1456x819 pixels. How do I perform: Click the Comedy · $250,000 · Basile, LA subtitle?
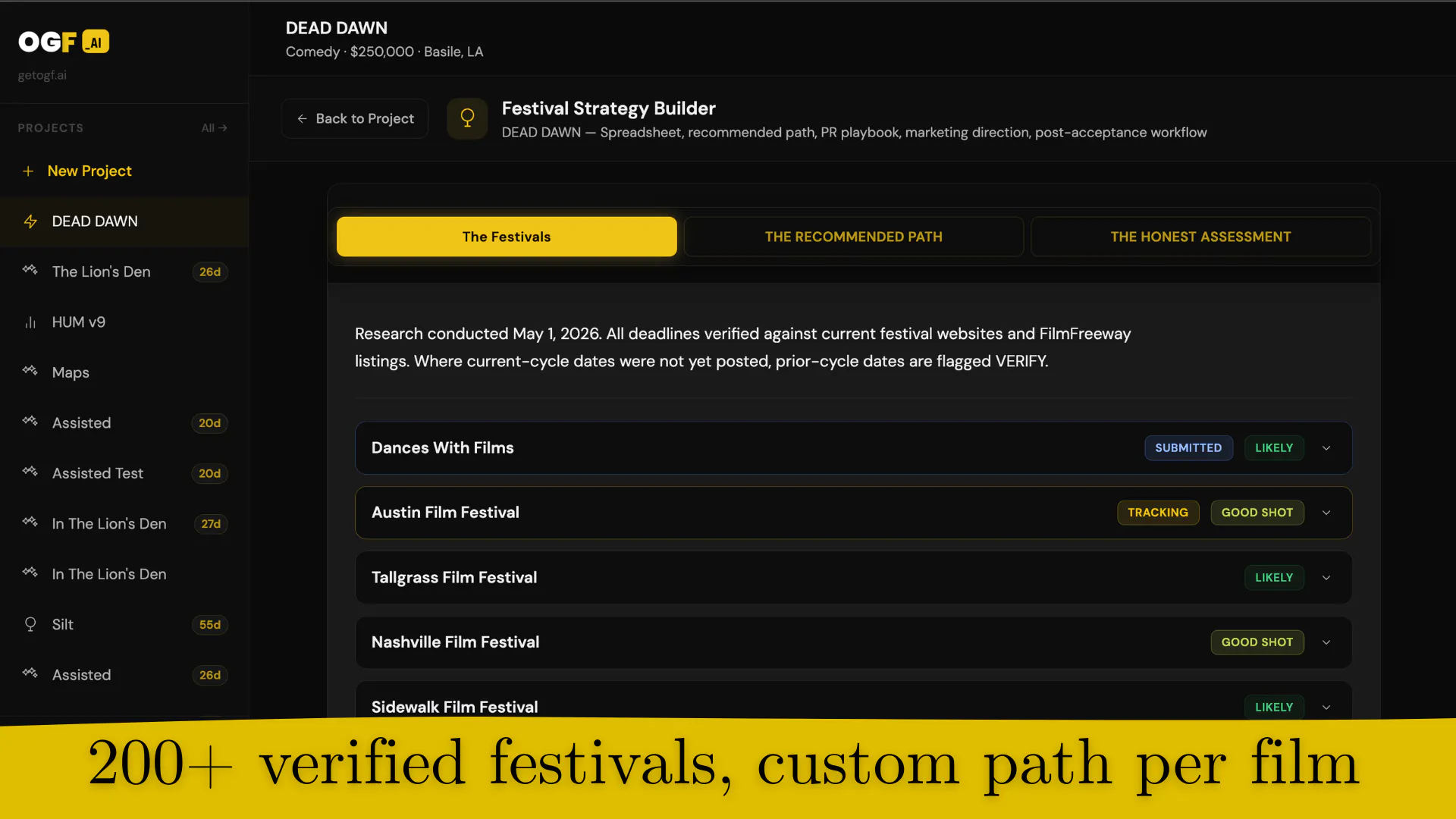tap(384, 52)
